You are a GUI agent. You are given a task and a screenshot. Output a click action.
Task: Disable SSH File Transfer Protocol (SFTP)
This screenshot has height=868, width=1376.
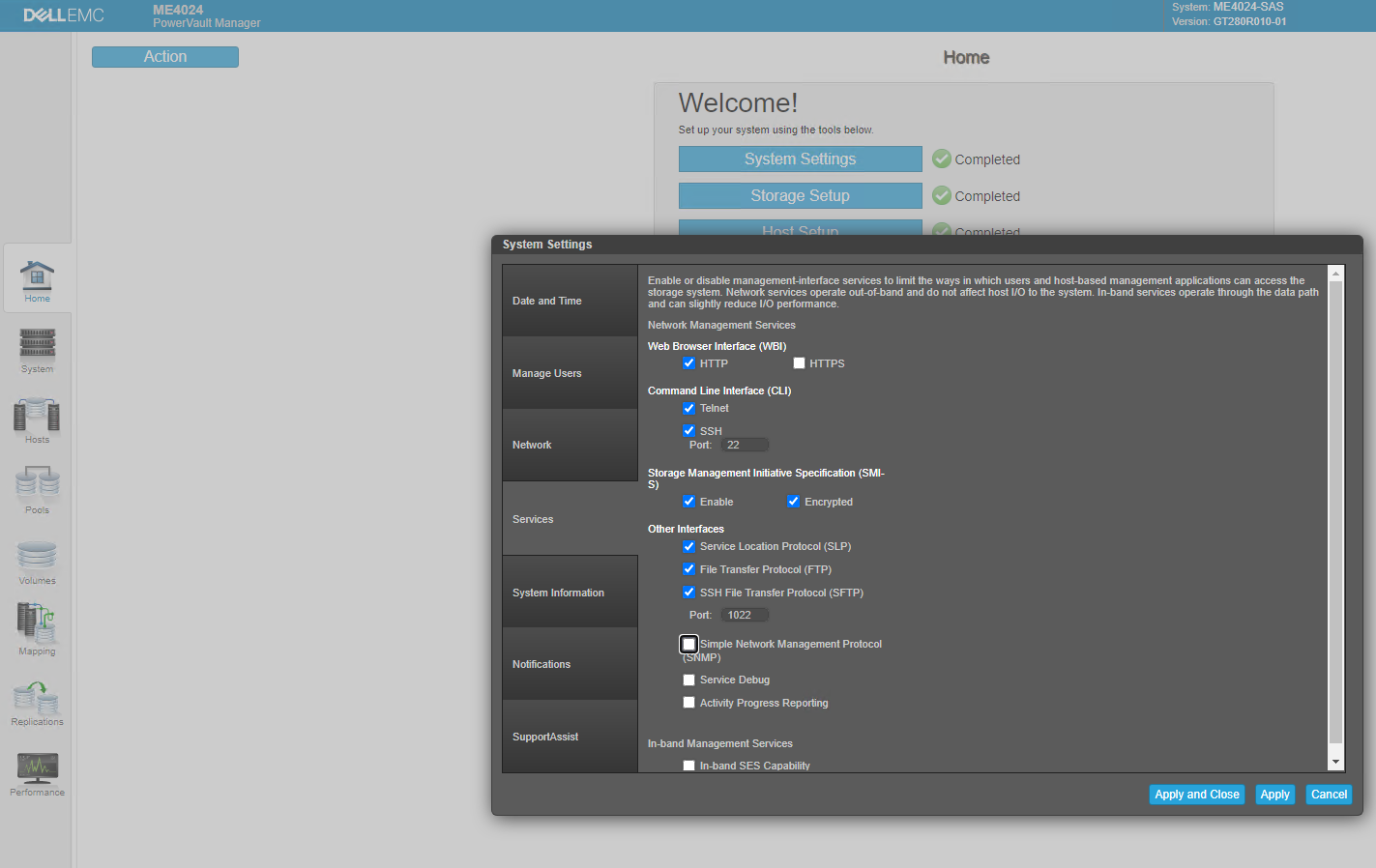pyautogui.click(x=689, y=593)
